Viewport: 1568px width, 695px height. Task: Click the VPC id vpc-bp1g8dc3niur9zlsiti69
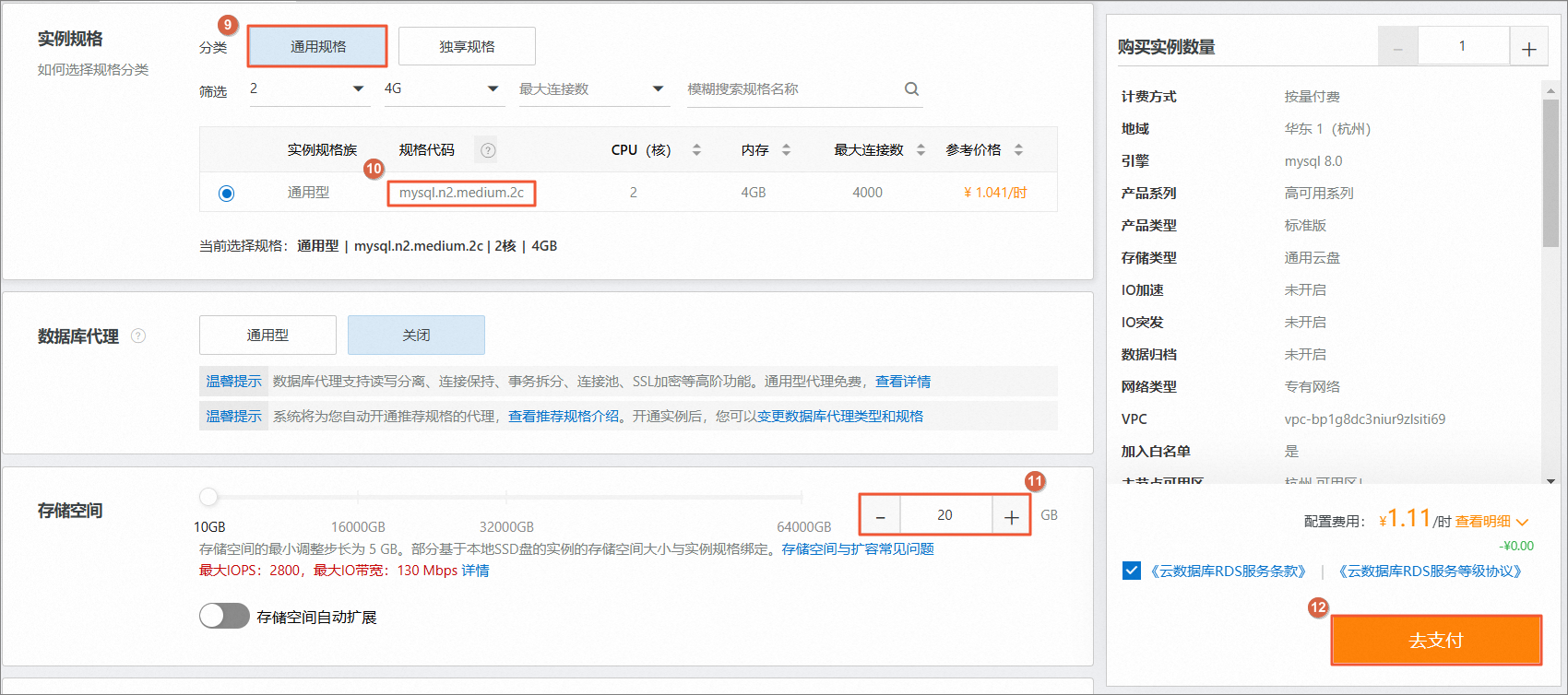pos(1365,419)
